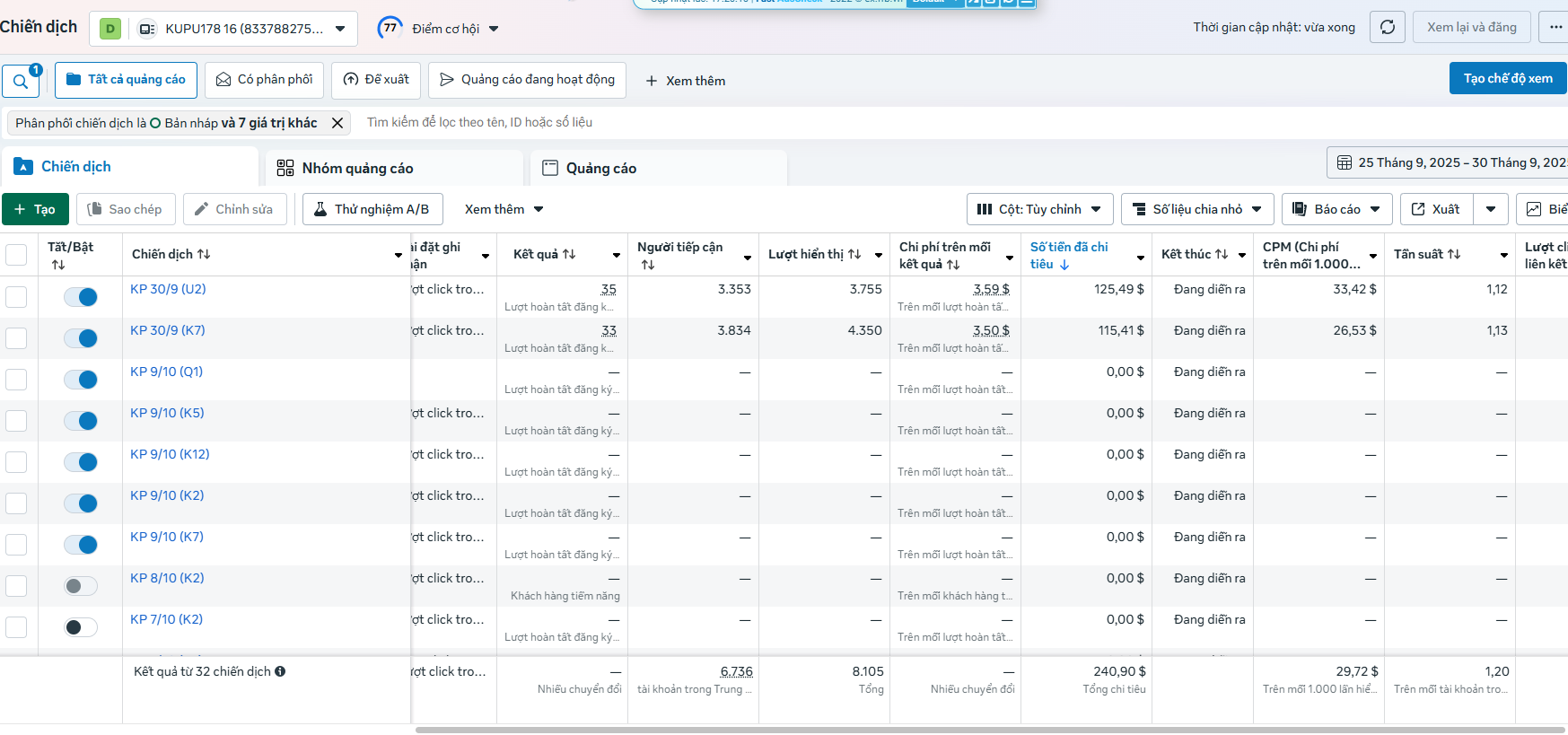Click the result value 35 for KP 30/9 (U2)
This screenshot has width=1568, height=735.
point(609,289)
